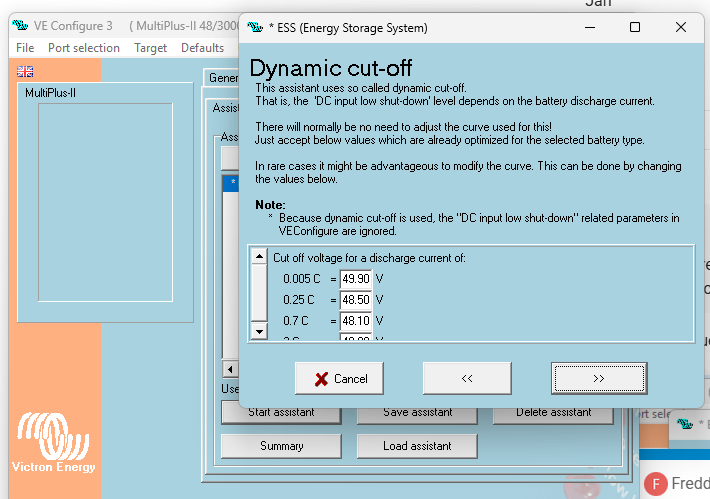
Task: Open the Port selection menu
Action: tap(84, 48)
